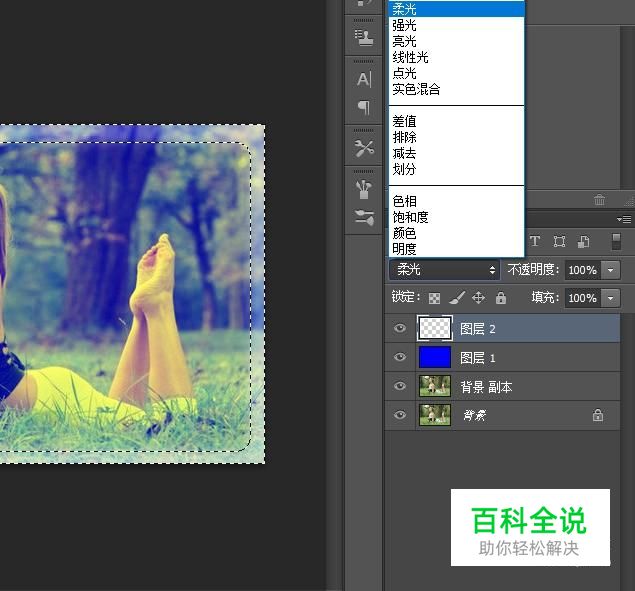635x591 pixels.
Task: Choose 明度 blend mode
Action: point(456,249)
